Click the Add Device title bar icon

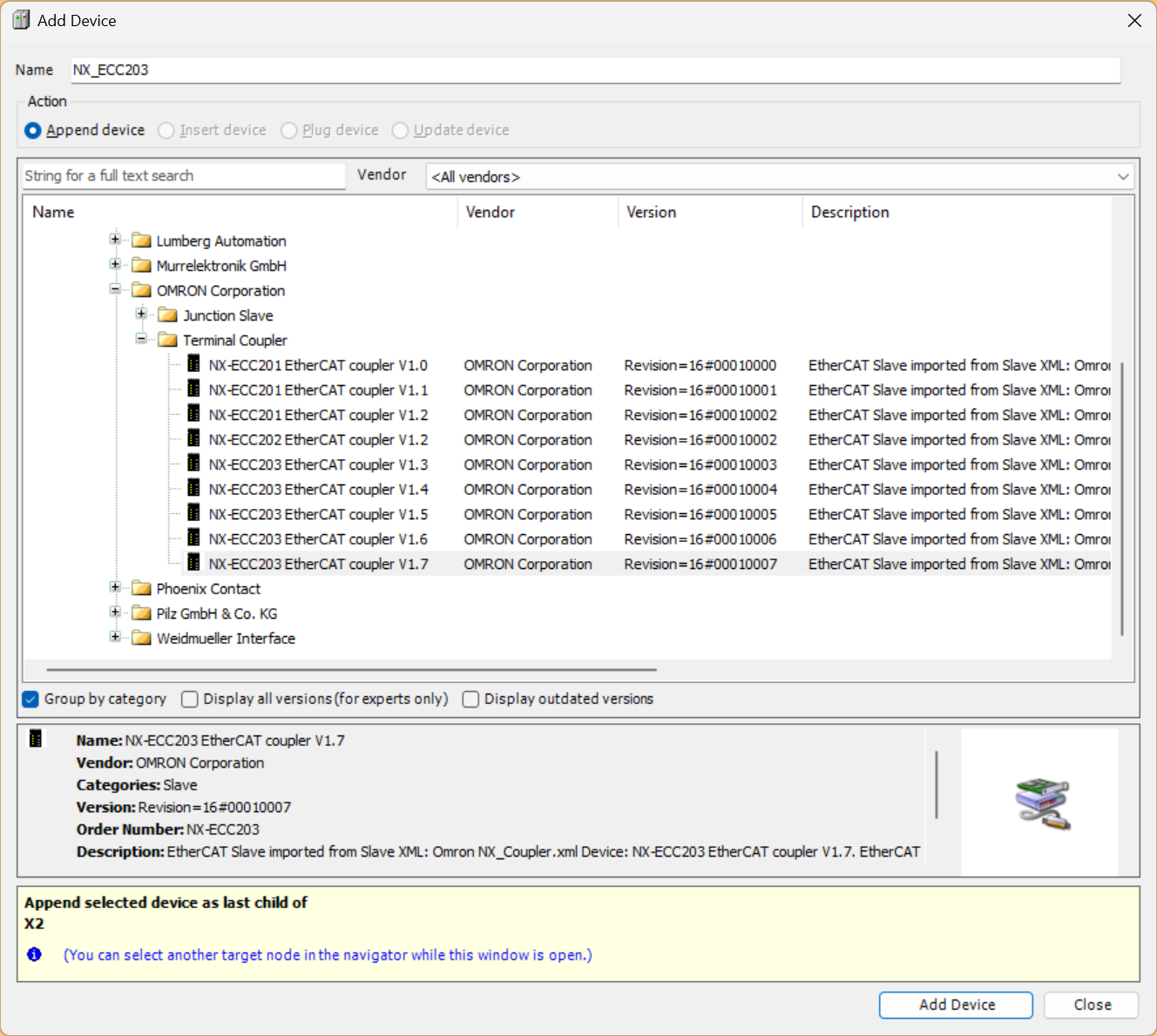click(21, 20)
